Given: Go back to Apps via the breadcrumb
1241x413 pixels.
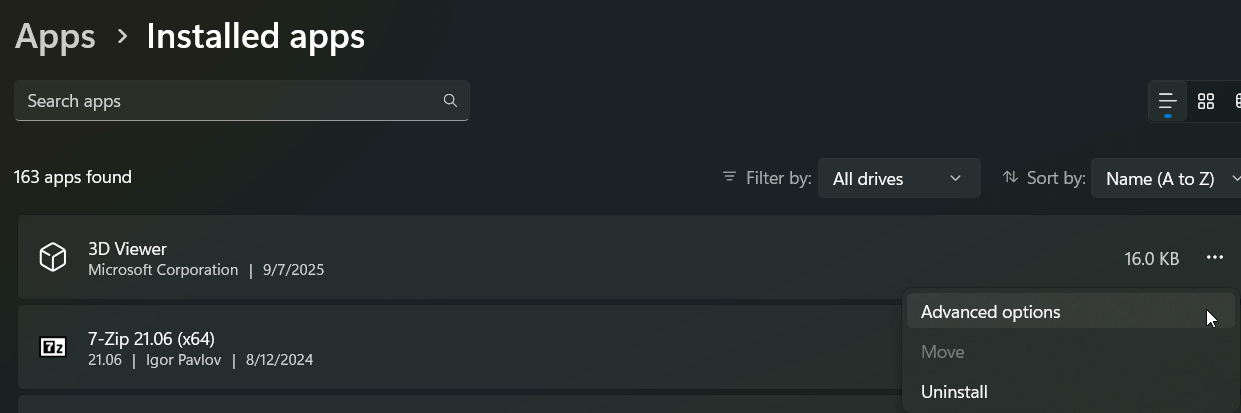Looking at the screenshot, I should point(55,37).
